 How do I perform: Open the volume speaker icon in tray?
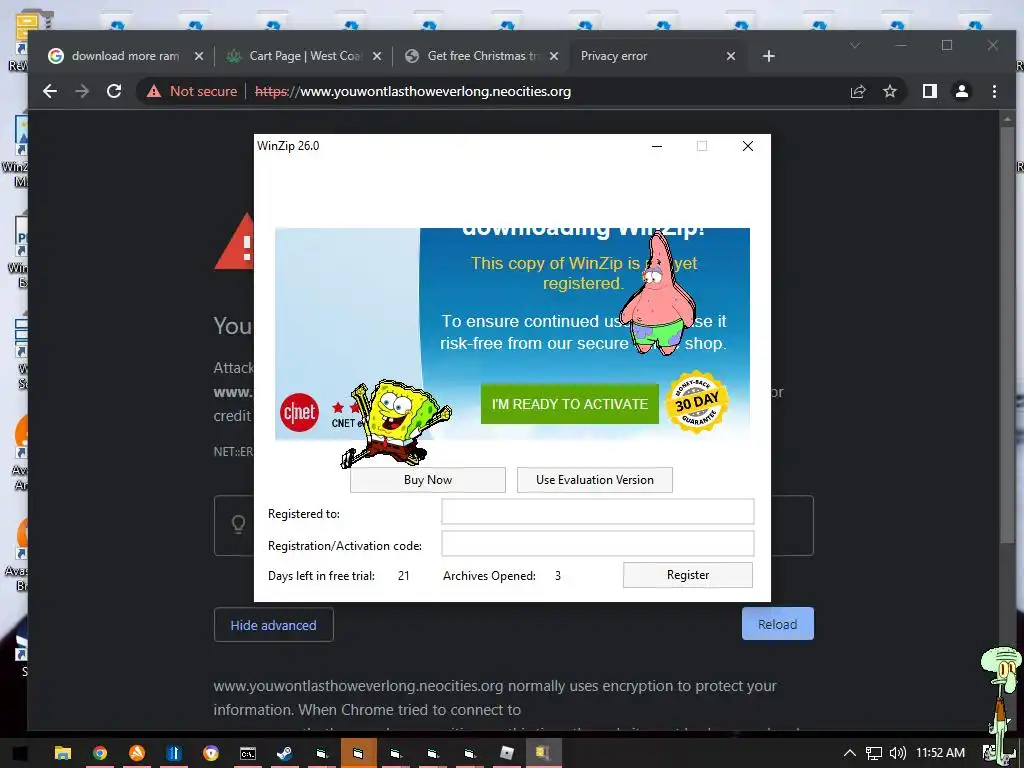click(x=898, y=753)
